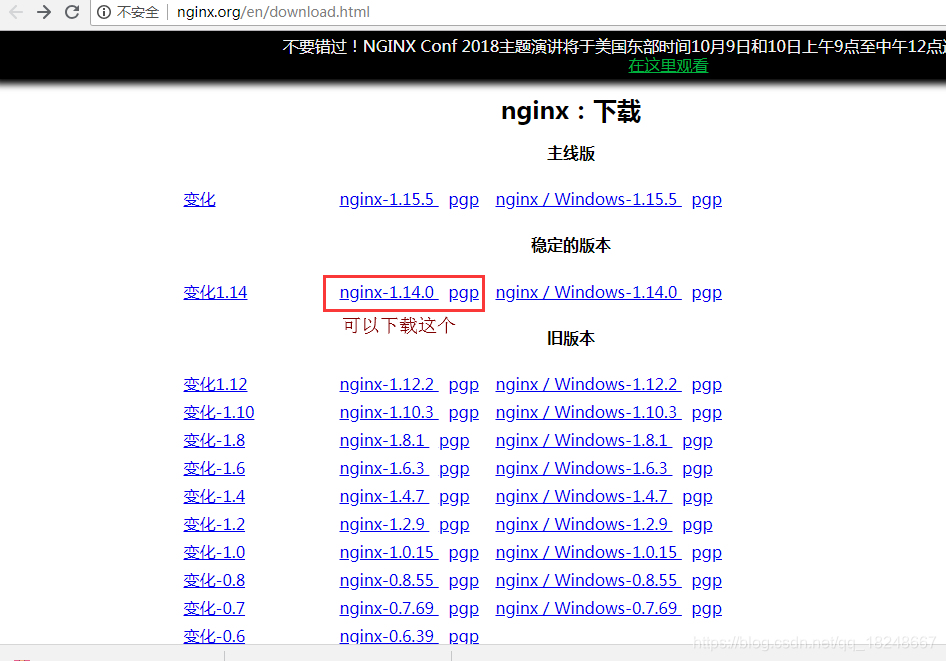This screenshot has width=946, height=661.
Task: Open pgp signature for nginx-1.0.15
Action: click(463, 554)
